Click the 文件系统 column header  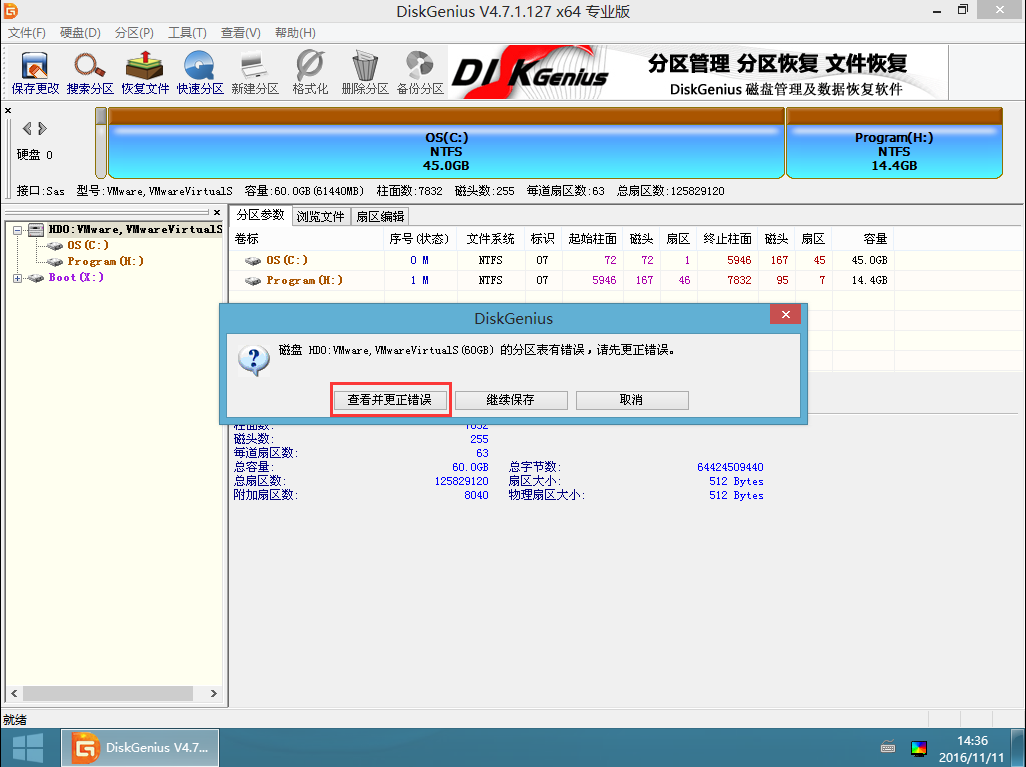[491, 239]
